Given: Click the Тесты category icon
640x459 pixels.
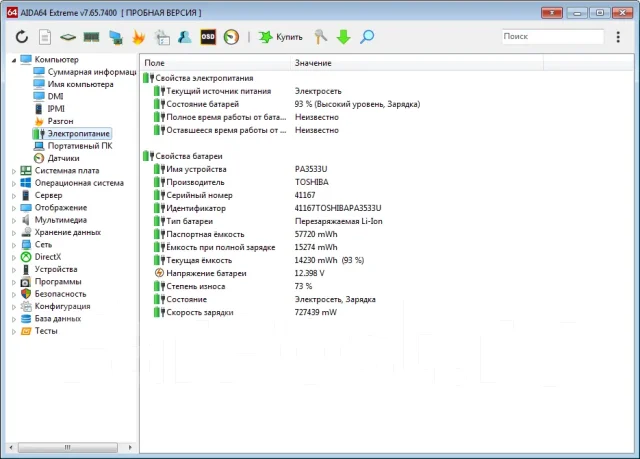Looking at the screenshot, I should coord(26,331).
